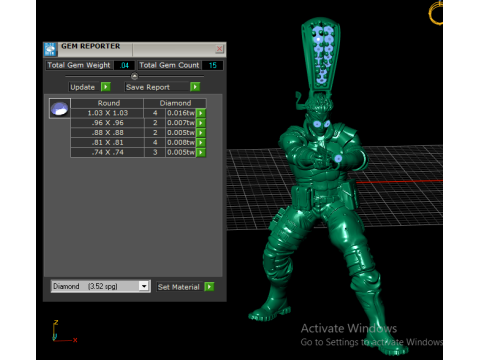The width and height of the screenshot is (480, 360).
Task: Click the green arrow beside Set Material
Action: (x=209, y=287)
